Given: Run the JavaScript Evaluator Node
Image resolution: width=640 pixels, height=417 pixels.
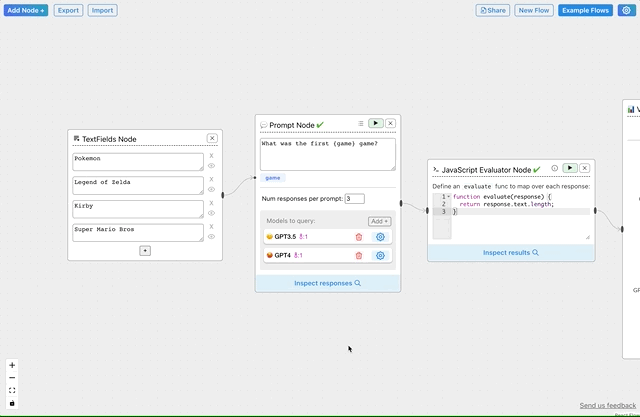Looking at the screenshot, I should (x=570, y=168).
